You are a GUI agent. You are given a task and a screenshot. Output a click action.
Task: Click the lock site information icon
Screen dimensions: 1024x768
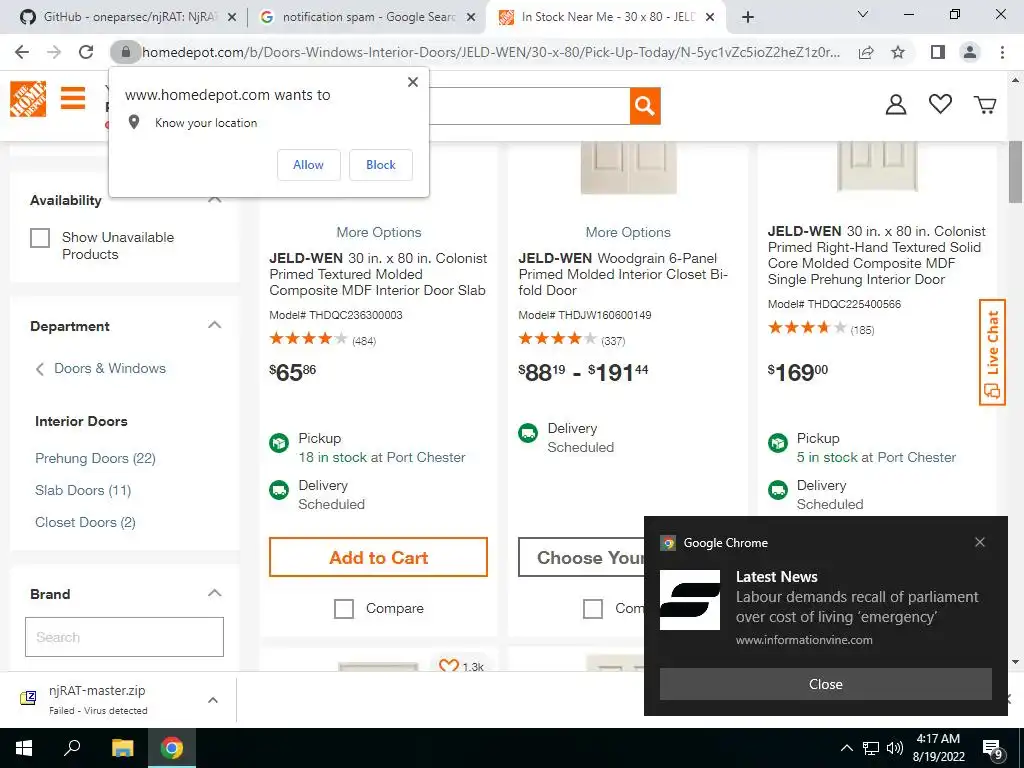[x=125, y=52]
